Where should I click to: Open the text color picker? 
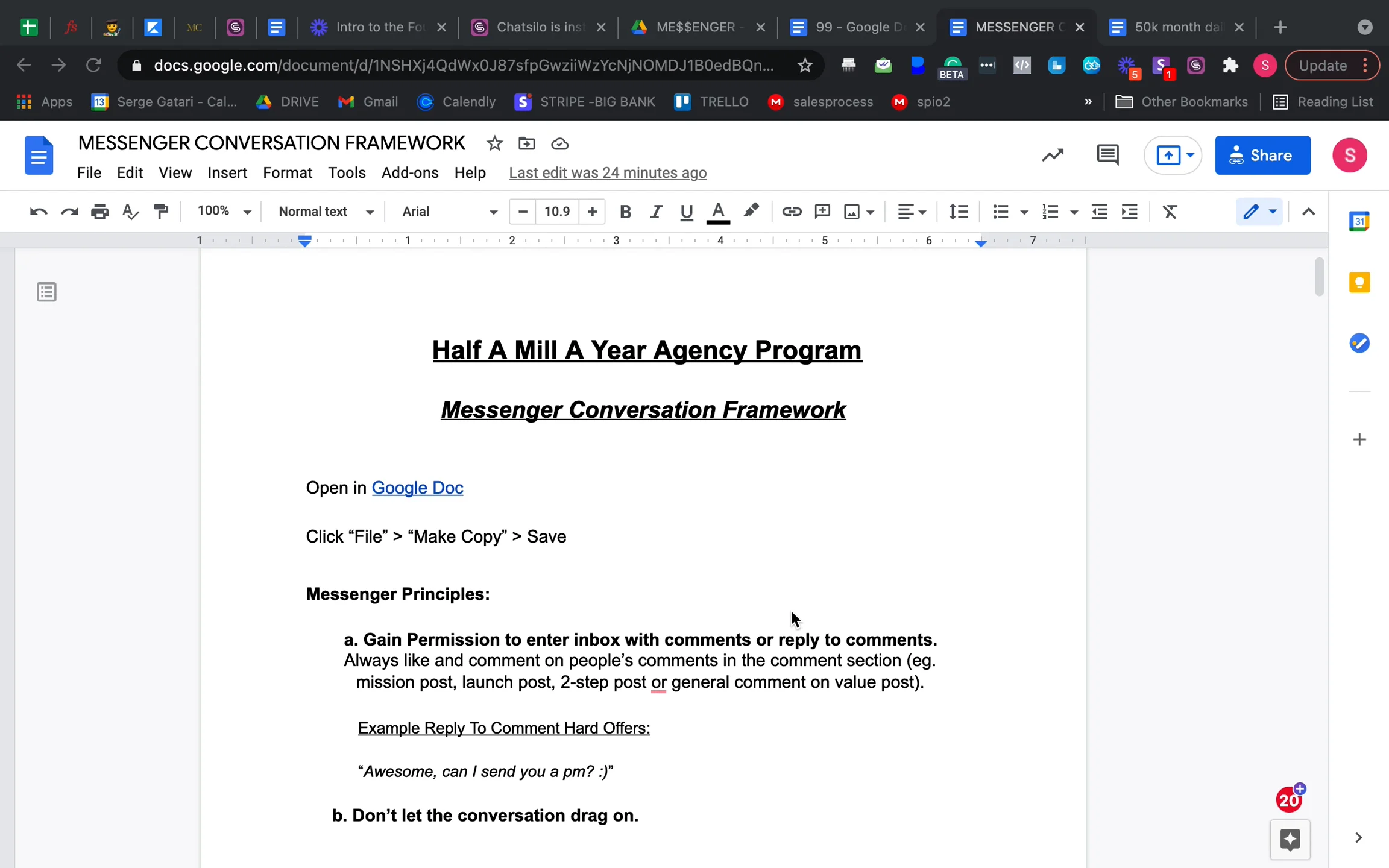tap(717, 212)
